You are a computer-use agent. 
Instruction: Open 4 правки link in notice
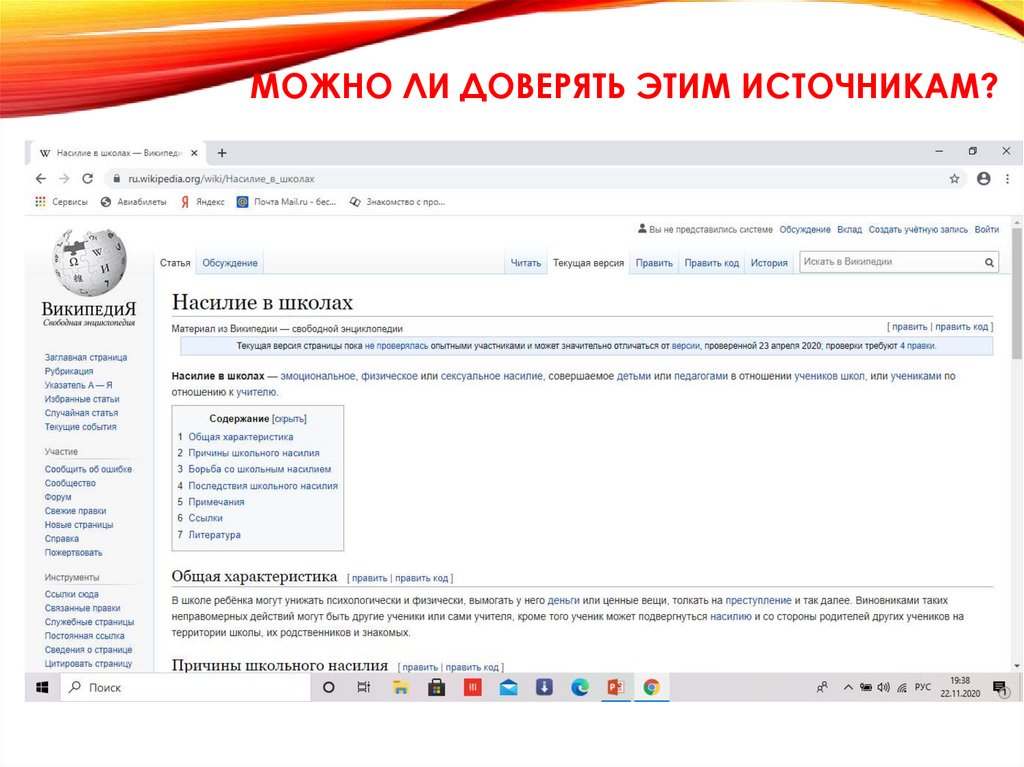pyautogui.click(x=917, y=346)
